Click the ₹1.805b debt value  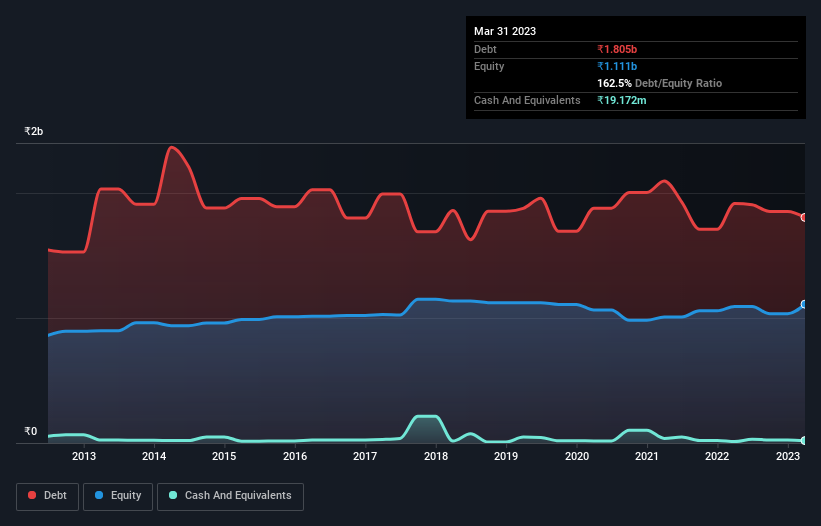tap(617, 49)
